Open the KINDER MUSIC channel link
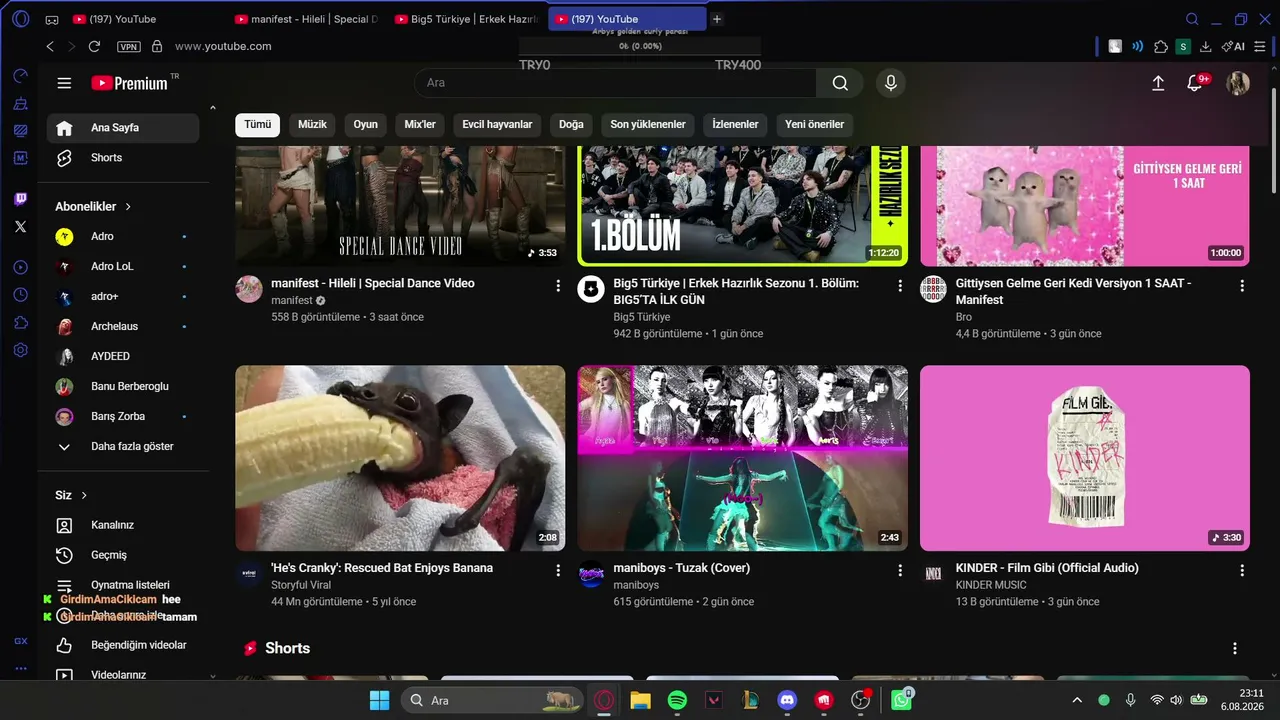This screenshot has width=1280, height=720. [991, 585]
